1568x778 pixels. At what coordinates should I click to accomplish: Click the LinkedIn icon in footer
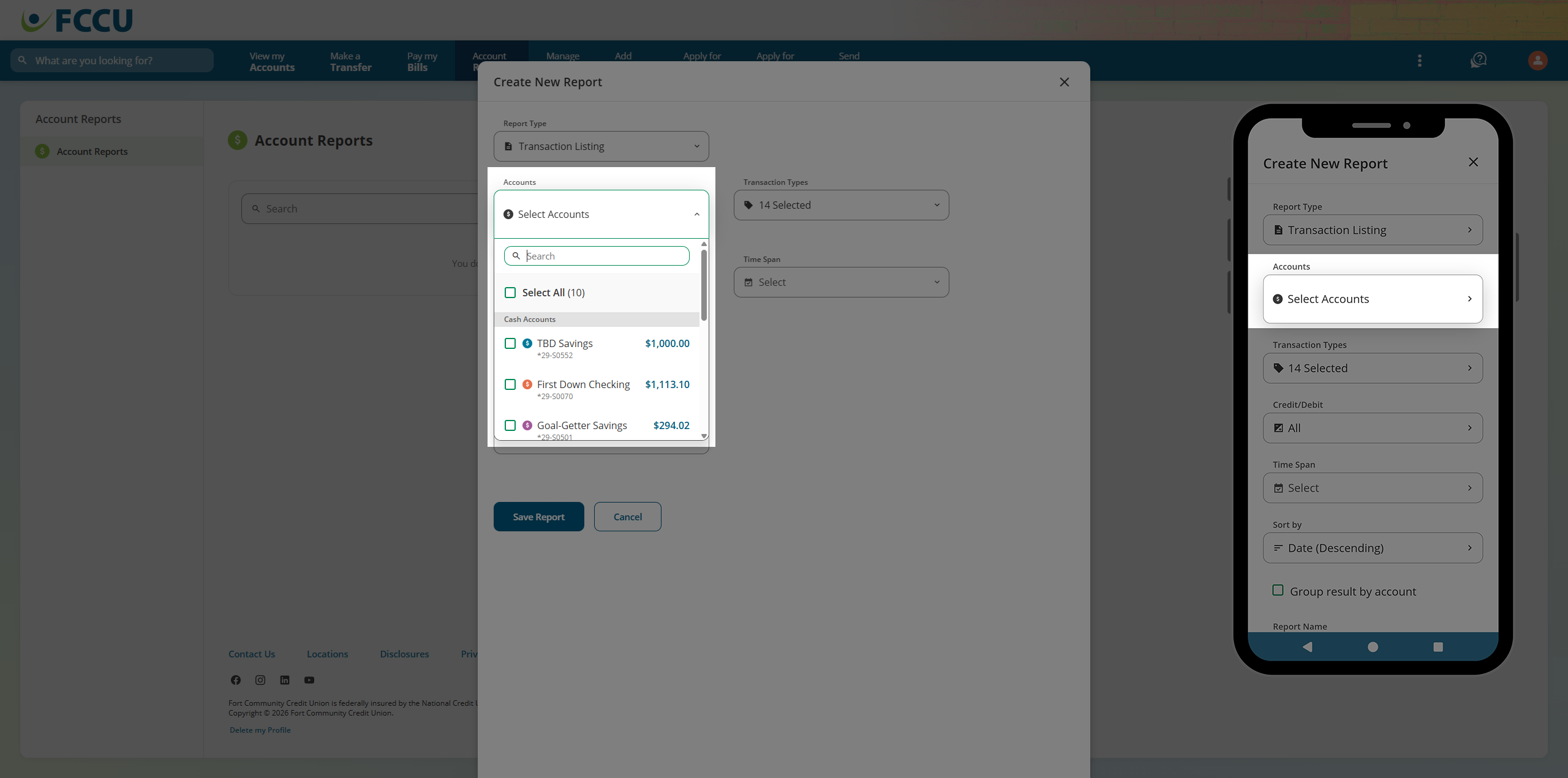[x=285, y=680]
